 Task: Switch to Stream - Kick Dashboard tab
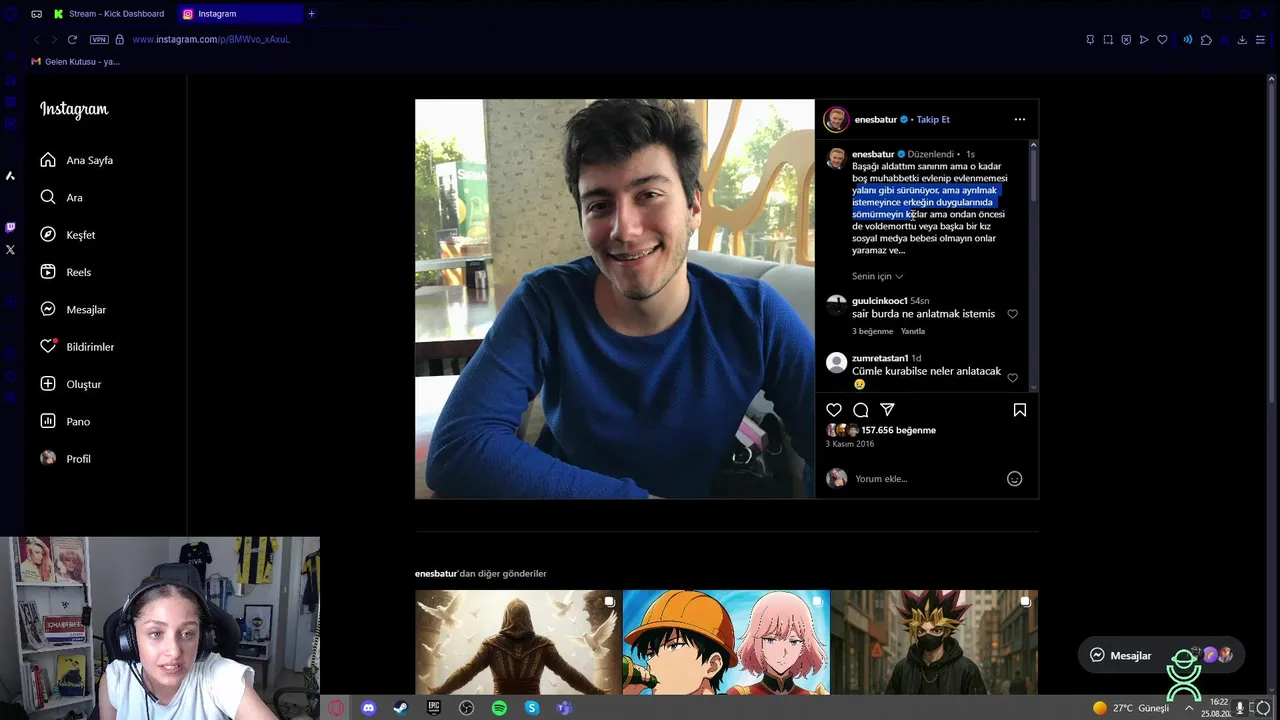[x=109, y=14]
